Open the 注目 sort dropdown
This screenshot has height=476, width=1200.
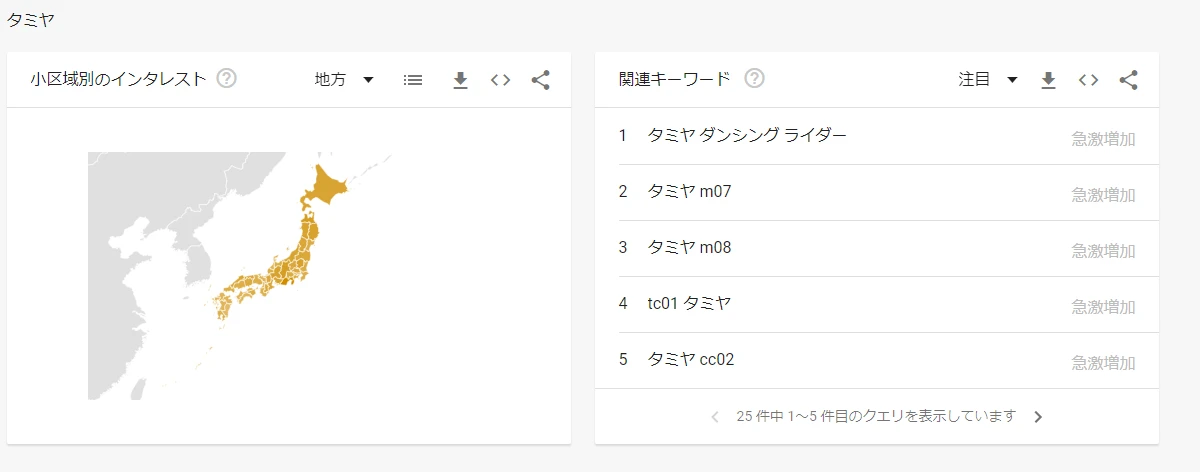pyautogui.click(x=988, y=80)
